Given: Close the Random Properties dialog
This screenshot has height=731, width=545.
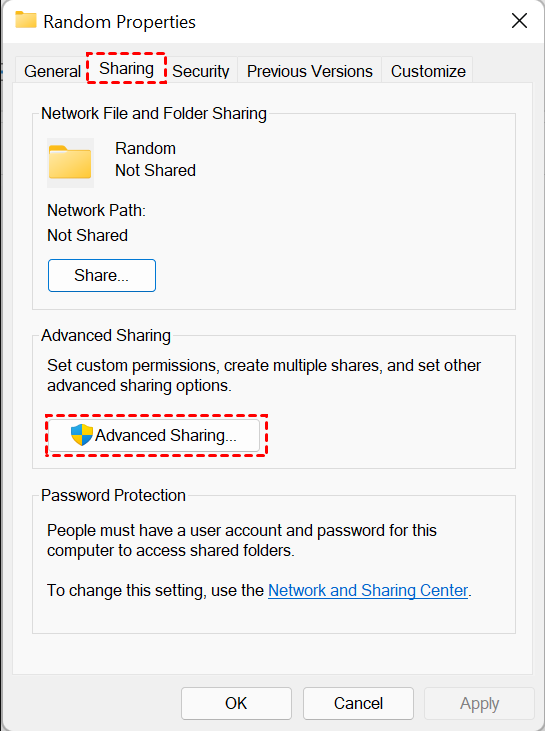Looking at the screenshot, I should (519, 21).
